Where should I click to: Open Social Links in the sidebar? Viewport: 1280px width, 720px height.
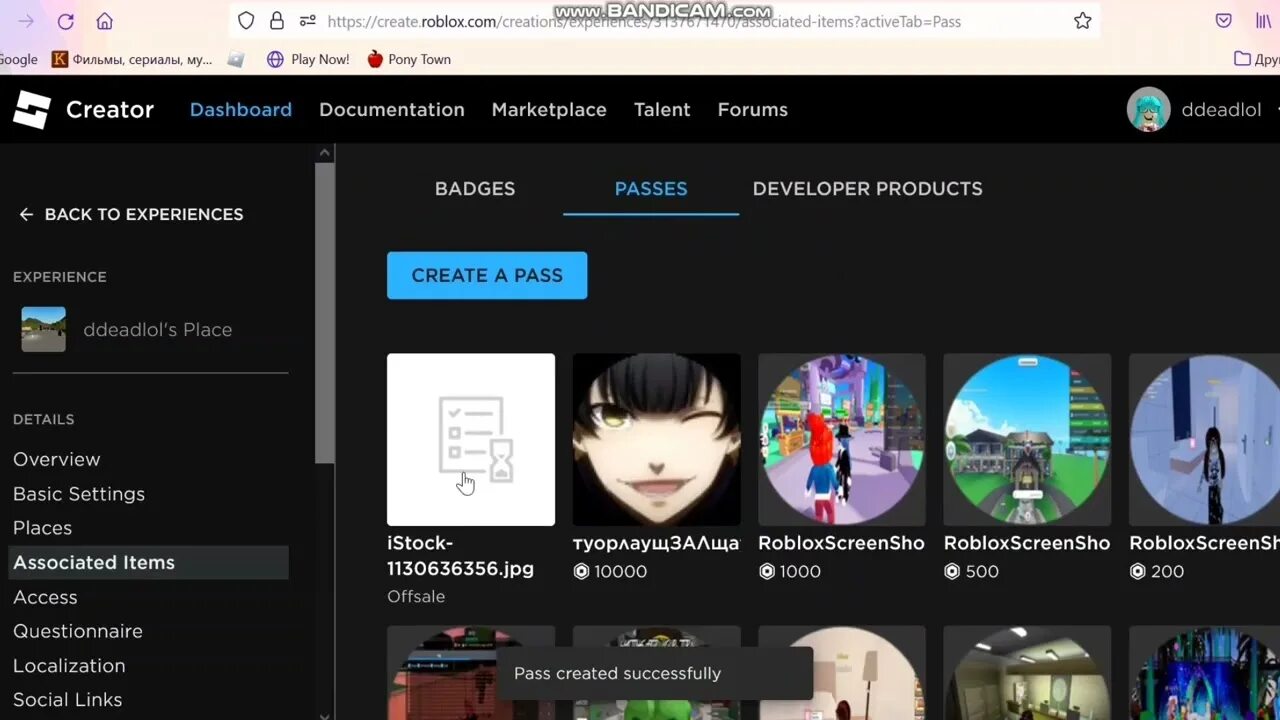[x=67, y=699]
